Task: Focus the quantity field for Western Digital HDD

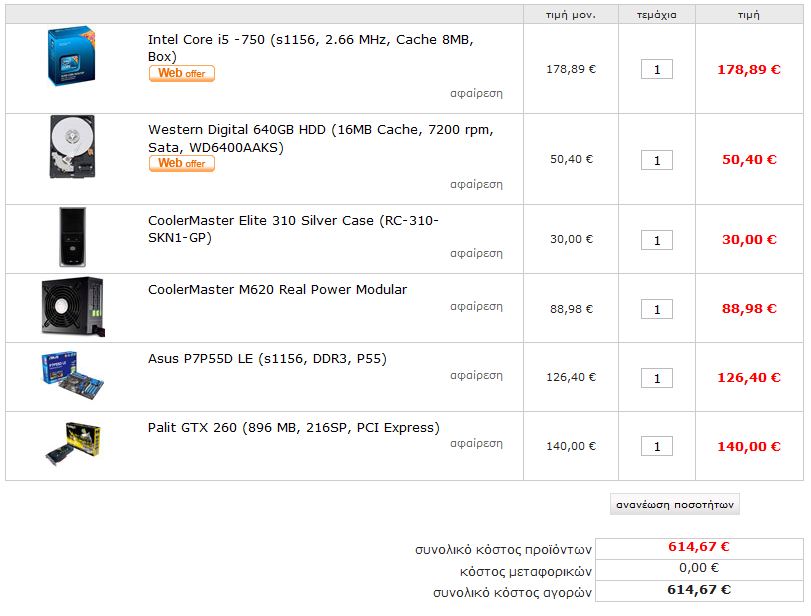Action: 657,160
